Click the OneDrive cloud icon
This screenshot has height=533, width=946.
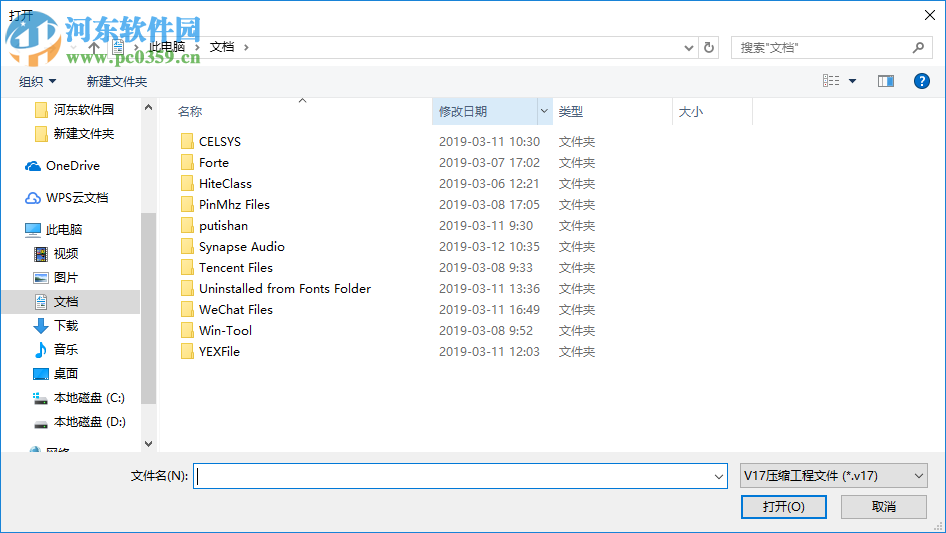point(33,166)
